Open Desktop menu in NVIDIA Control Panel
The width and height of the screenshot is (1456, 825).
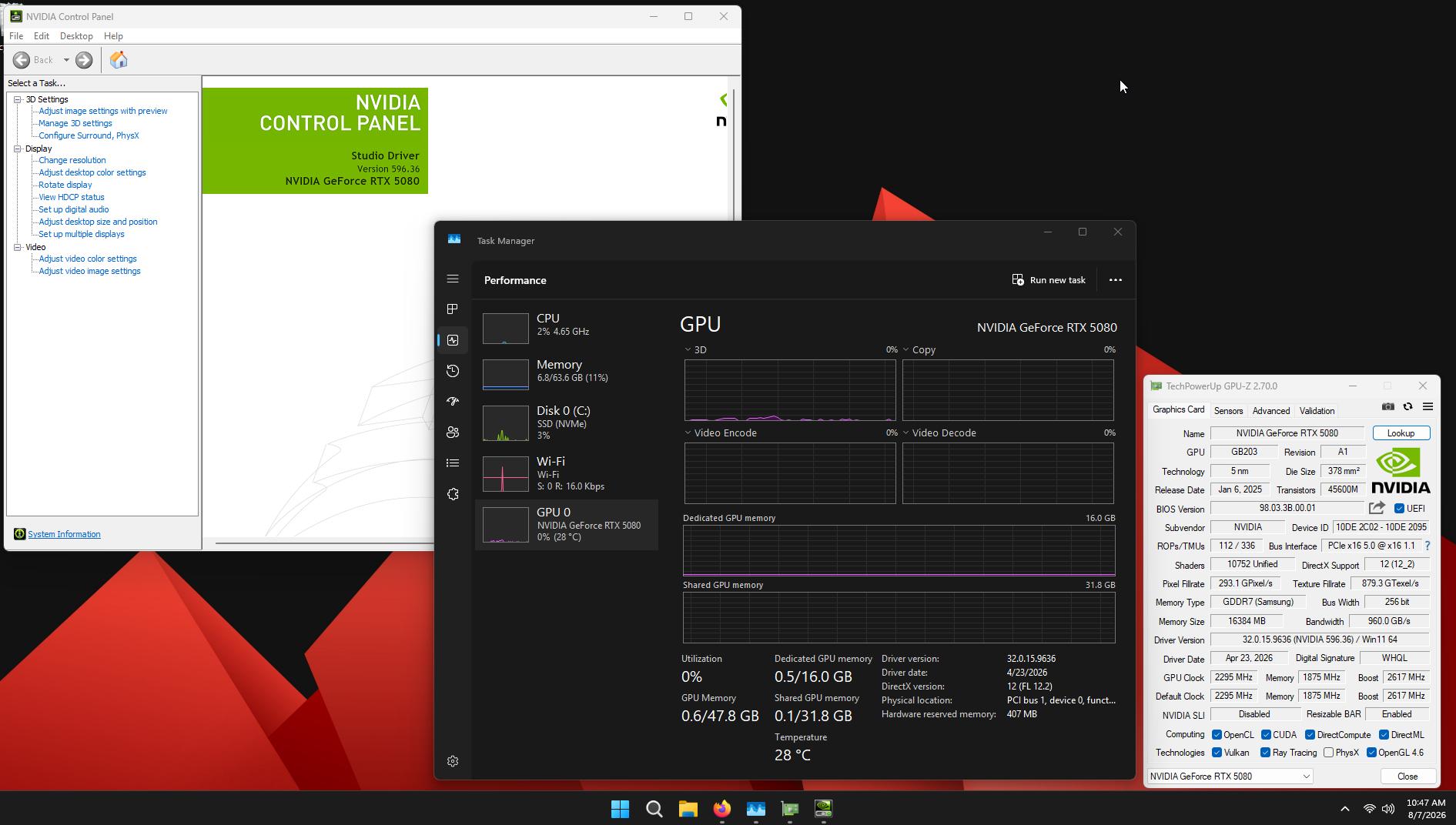tap(76, 36)
